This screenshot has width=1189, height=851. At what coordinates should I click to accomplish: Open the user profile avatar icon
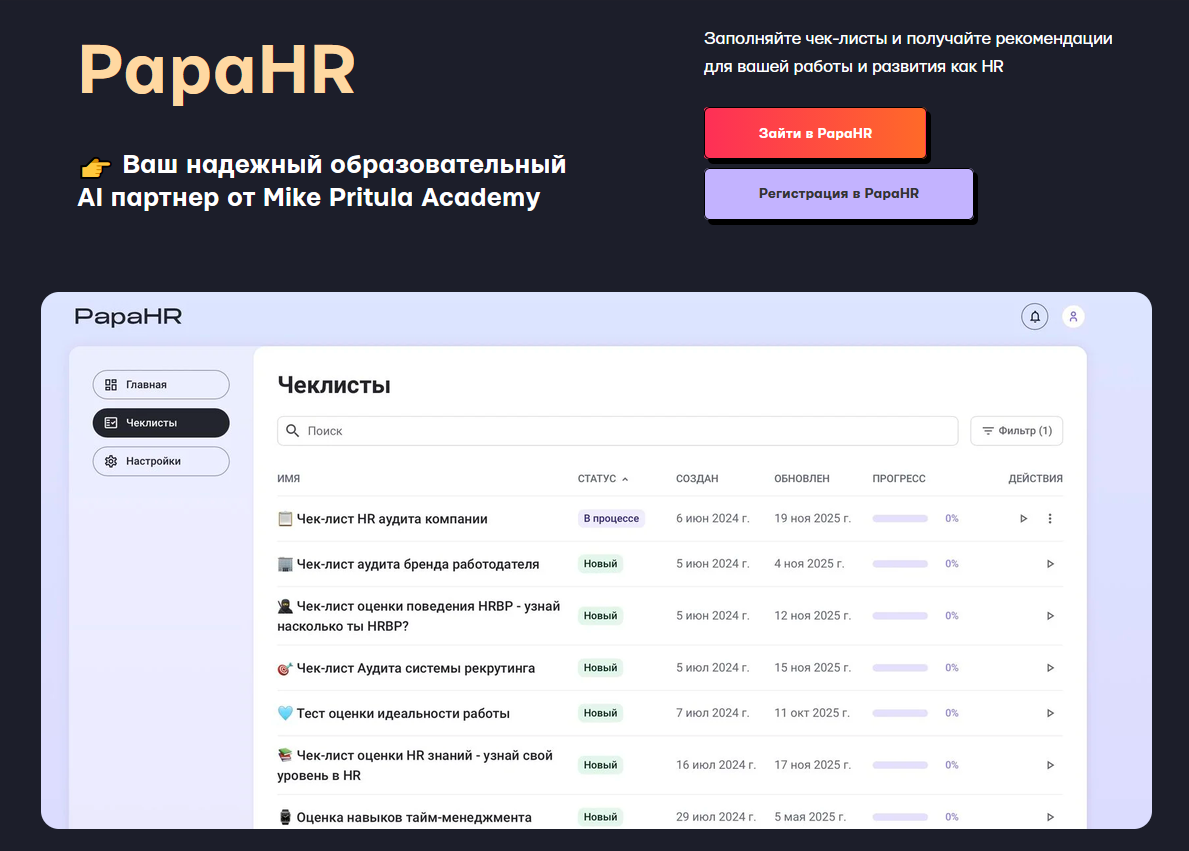click(x=1073, y=316)
